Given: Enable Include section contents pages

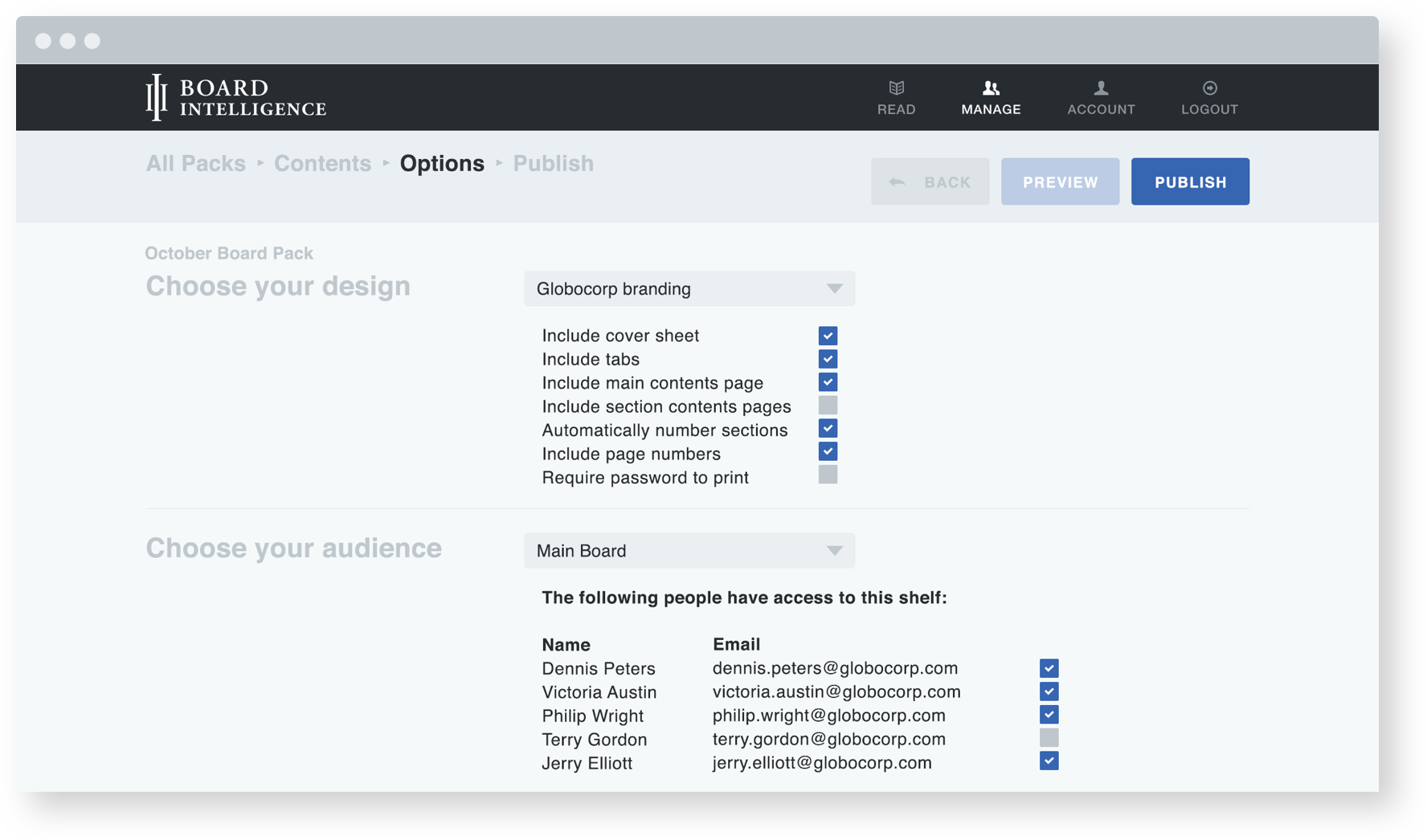Looking at the screenshot, I should [828, 405].
